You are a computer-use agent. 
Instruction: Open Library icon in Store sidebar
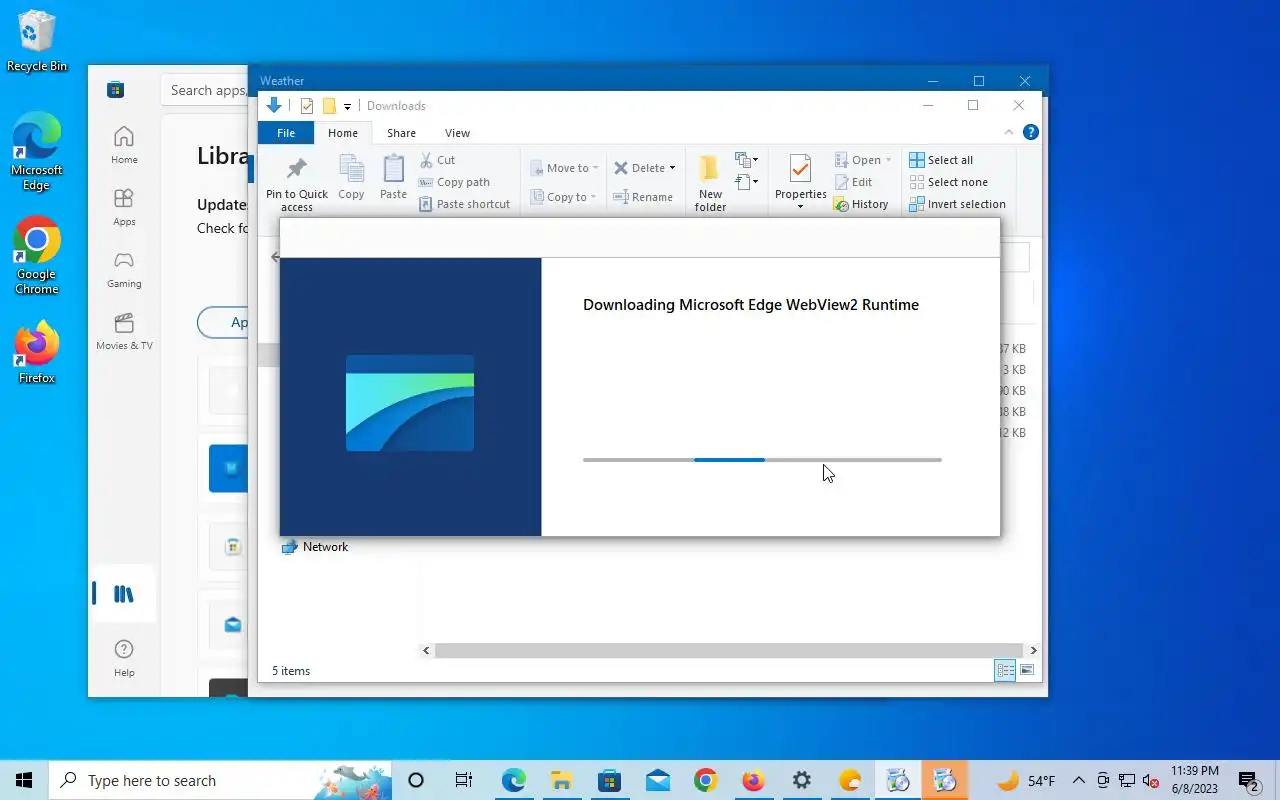[x=124, y=594]
